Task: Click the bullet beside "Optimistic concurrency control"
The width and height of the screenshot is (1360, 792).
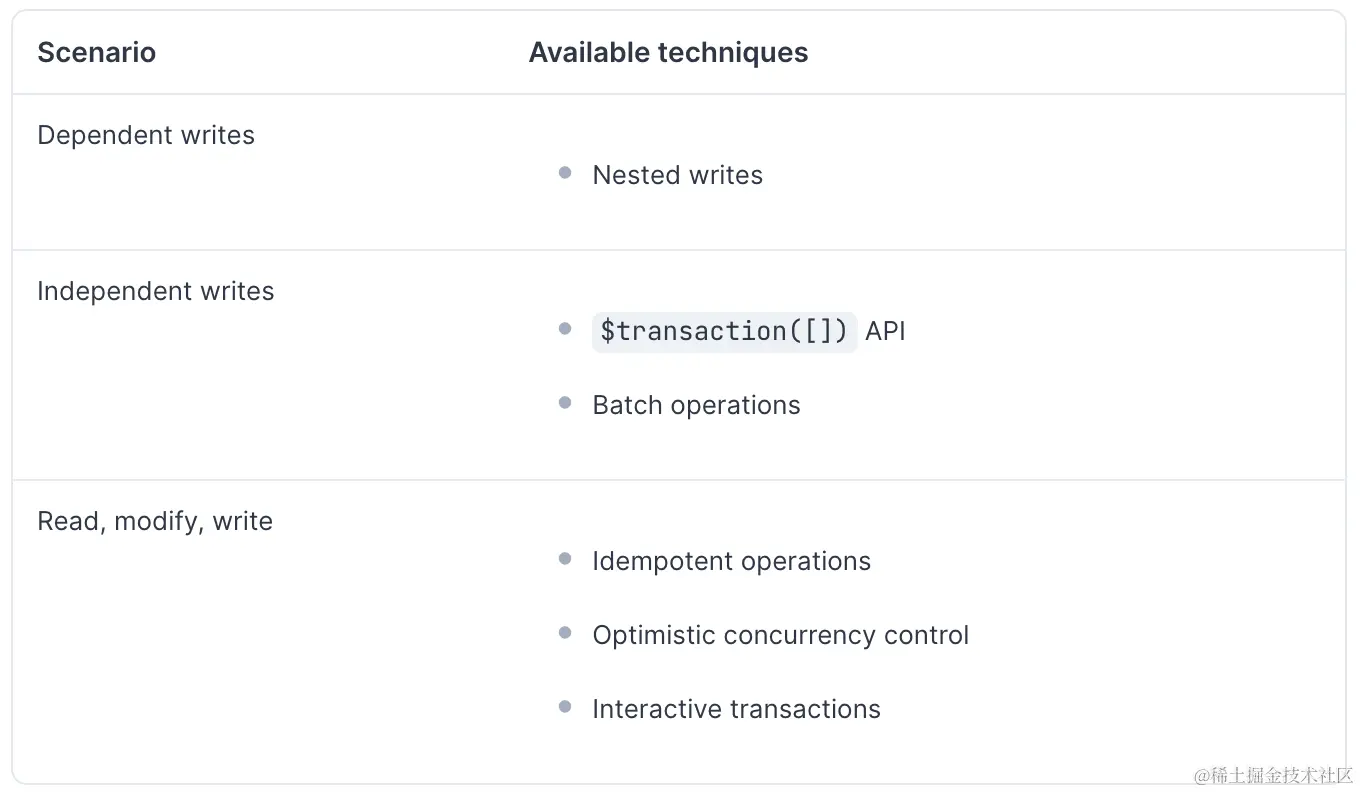Action: pyautogui.click(x=565, y=633)
